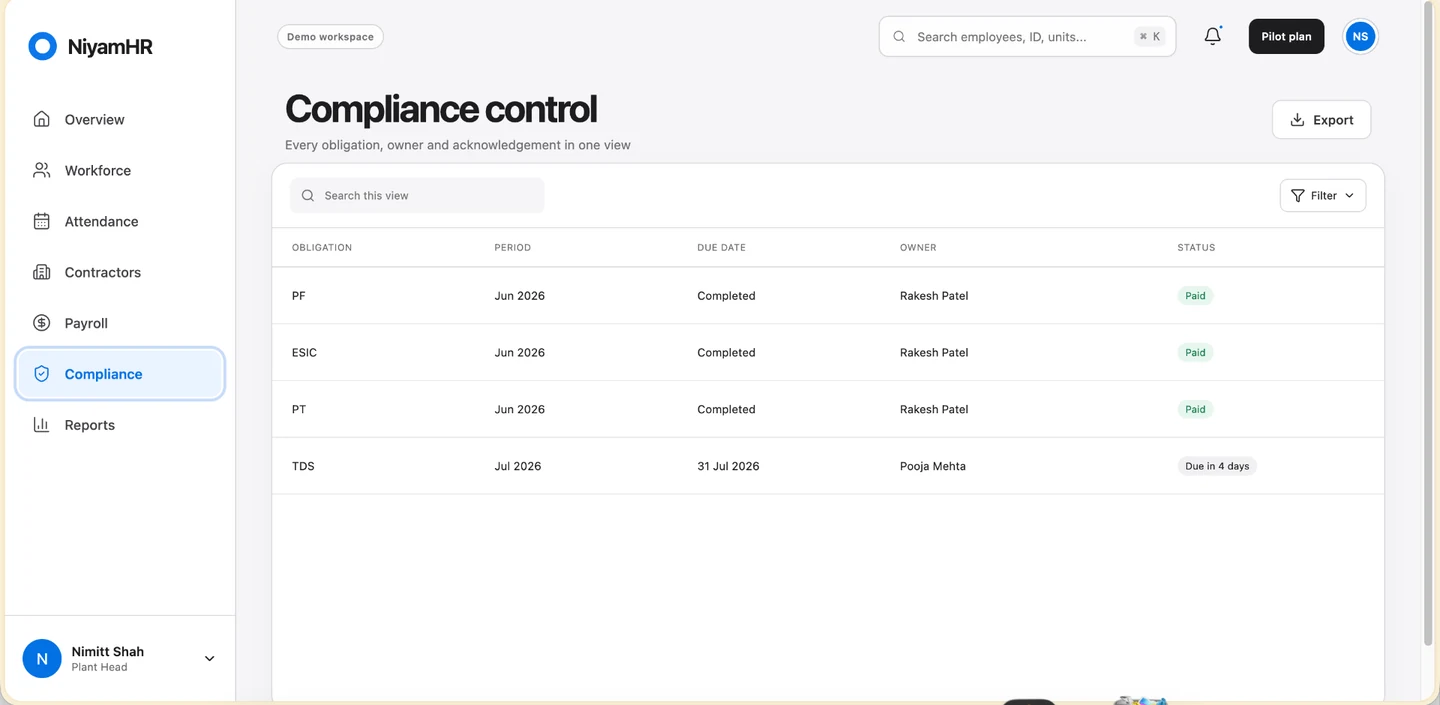
Task: Click the Paid status in PT row
Action: pyautogui.click(x=1195, y=410)
